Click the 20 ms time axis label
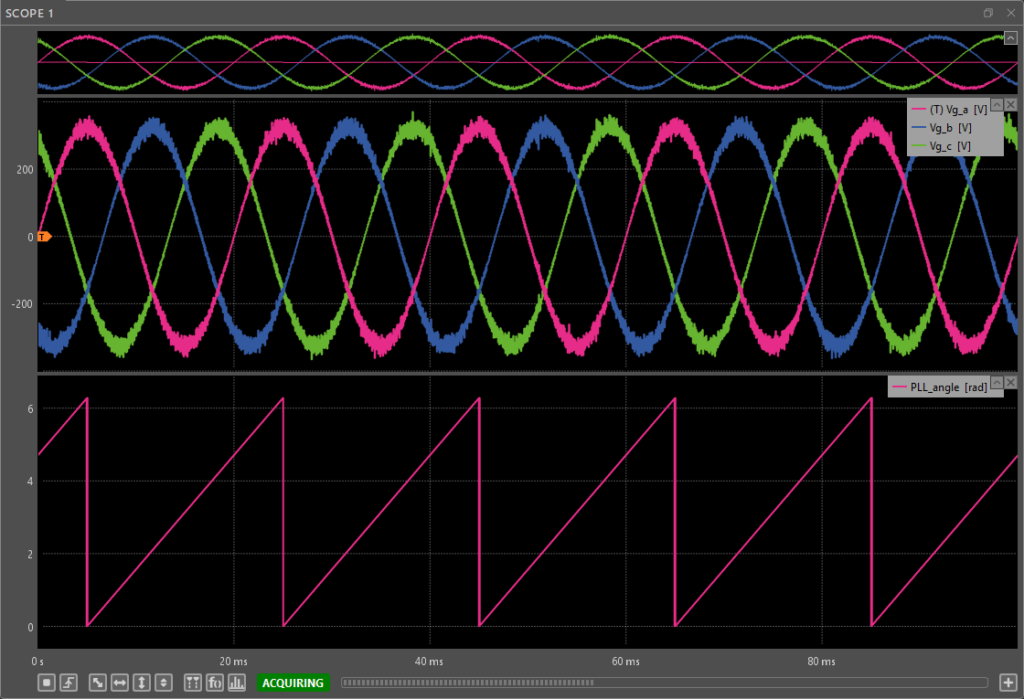 (x=233, y=661)
